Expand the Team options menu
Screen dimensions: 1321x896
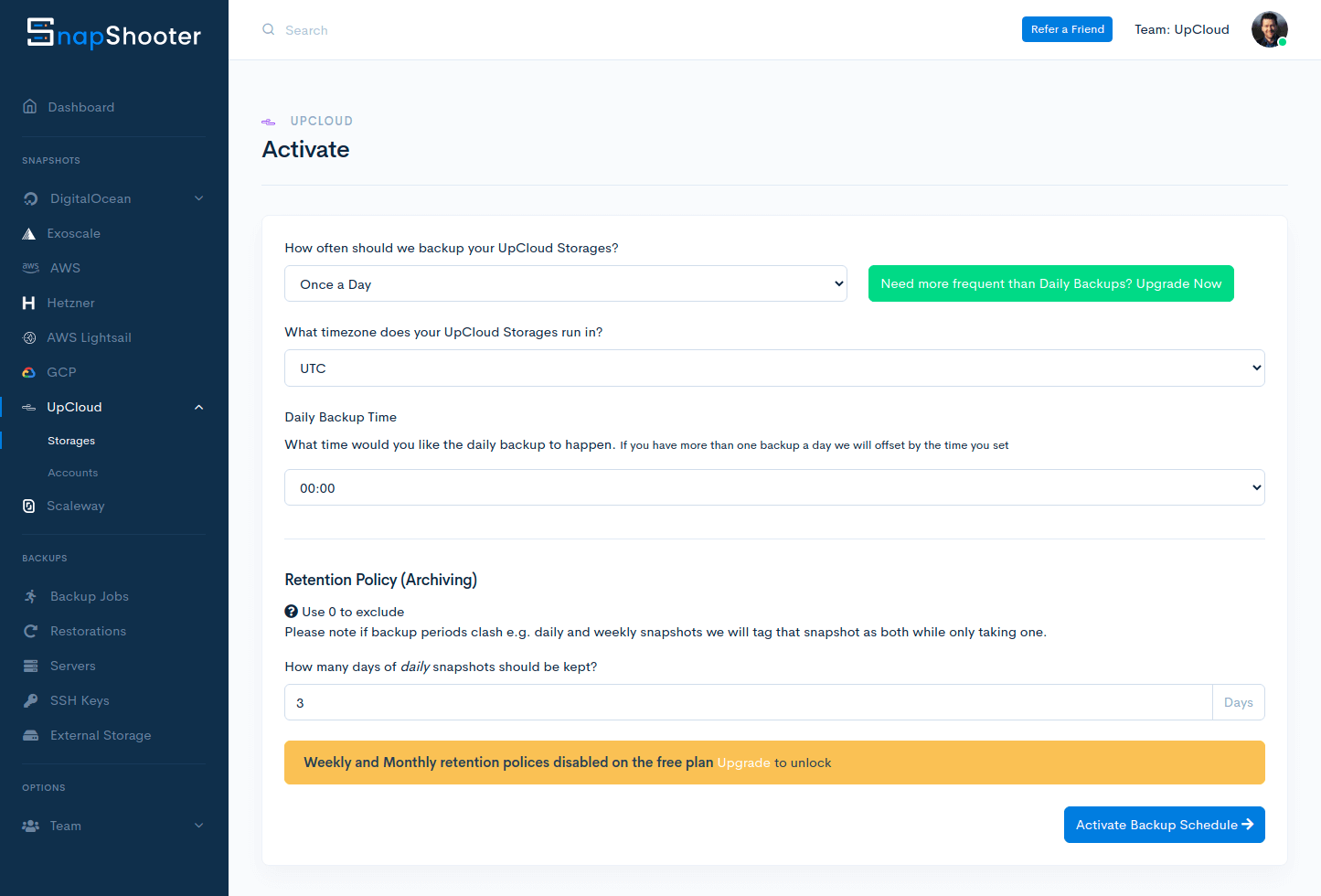[x=198, y=826]
